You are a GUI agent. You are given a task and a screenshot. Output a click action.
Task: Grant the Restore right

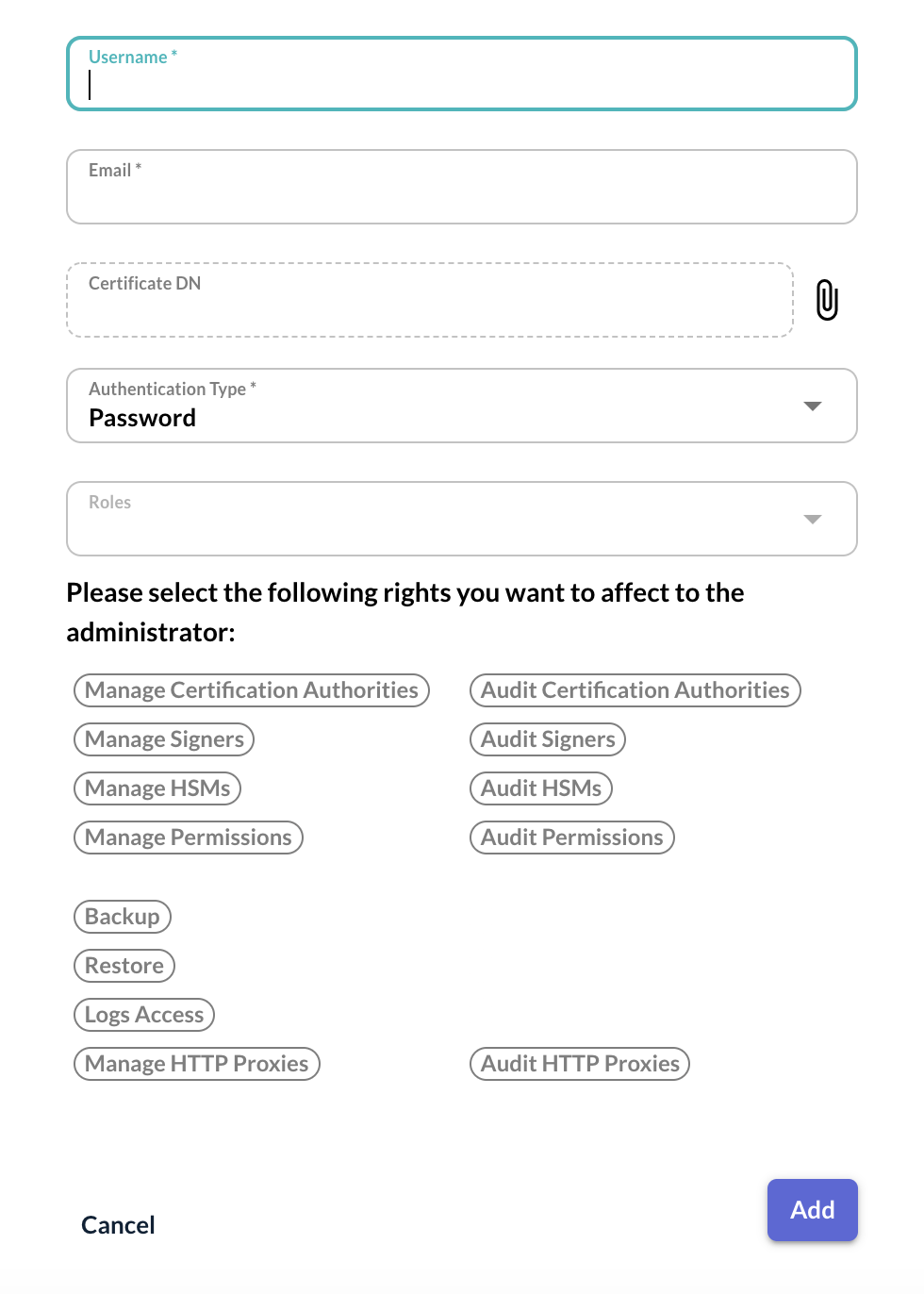coord(124,965)
